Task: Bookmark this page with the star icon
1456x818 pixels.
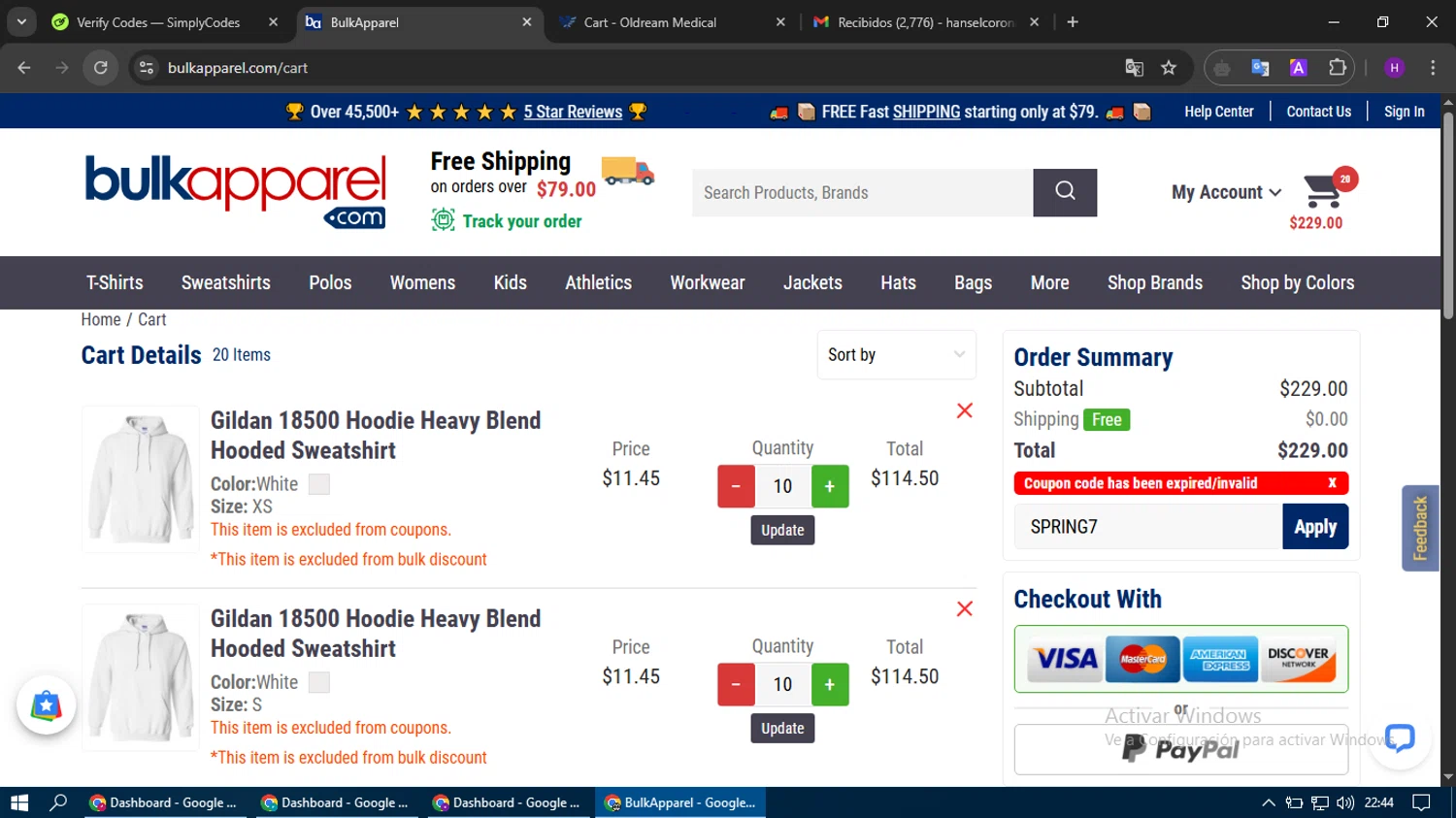Action: coord(1169,67)
